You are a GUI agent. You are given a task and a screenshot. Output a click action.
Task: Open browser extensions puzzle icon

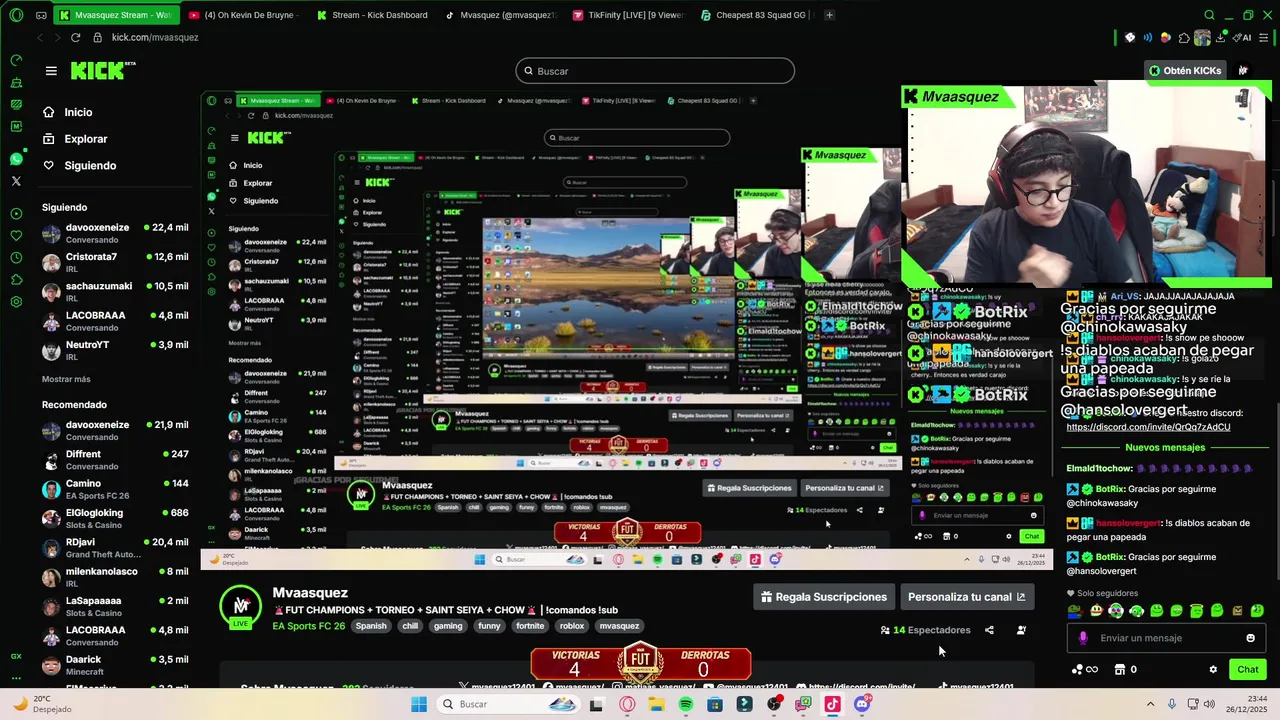(1184, 37)
